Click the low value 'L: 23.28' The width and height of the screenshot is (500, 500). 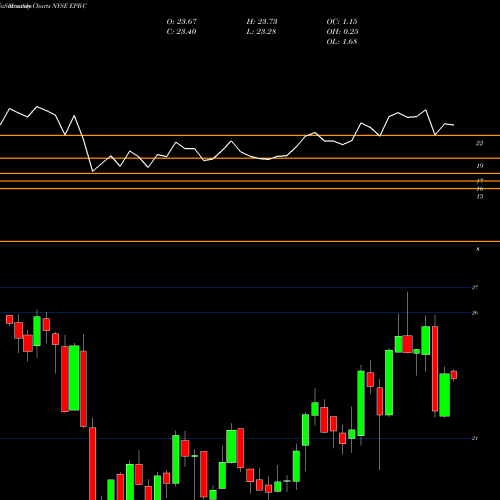pos(261,32)
